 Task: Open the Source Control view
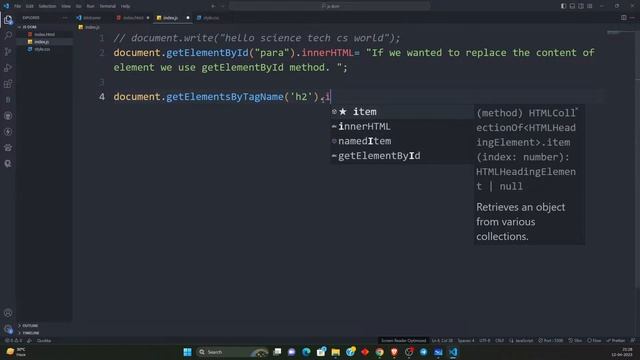[x=8, y=51]
